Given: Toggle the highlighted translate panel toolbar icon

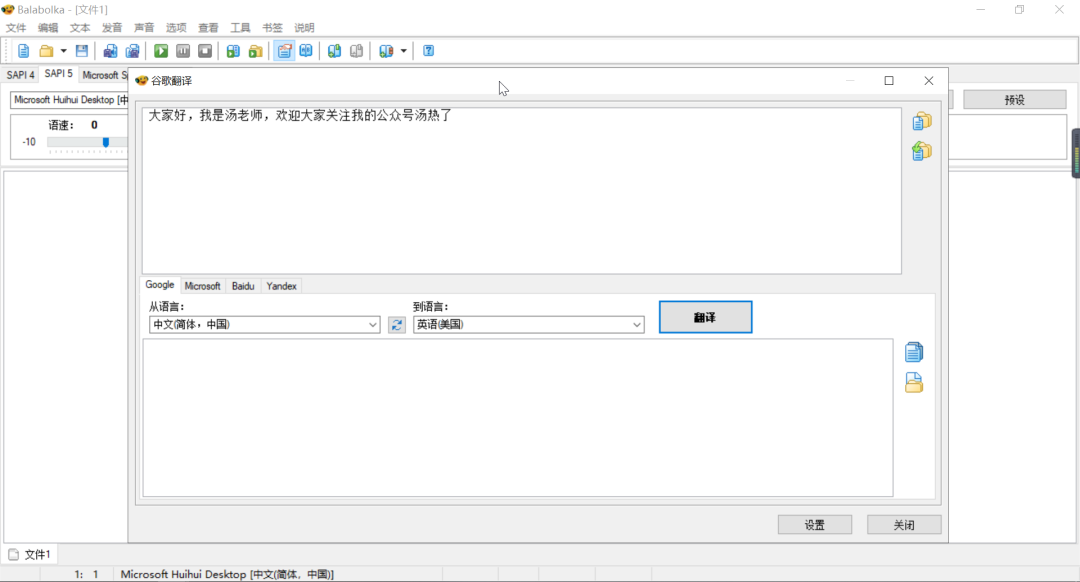Looking at the screenshot, I should pos(284,51).
